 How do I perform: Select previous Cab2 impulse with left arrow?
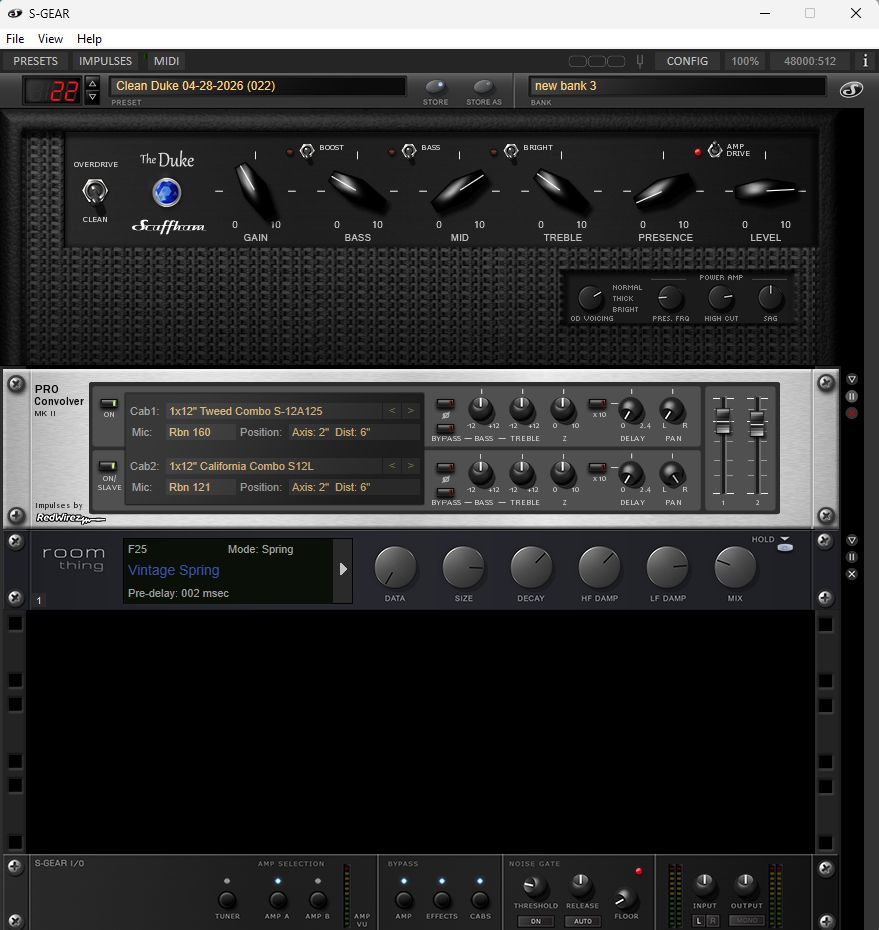(392, 466)
